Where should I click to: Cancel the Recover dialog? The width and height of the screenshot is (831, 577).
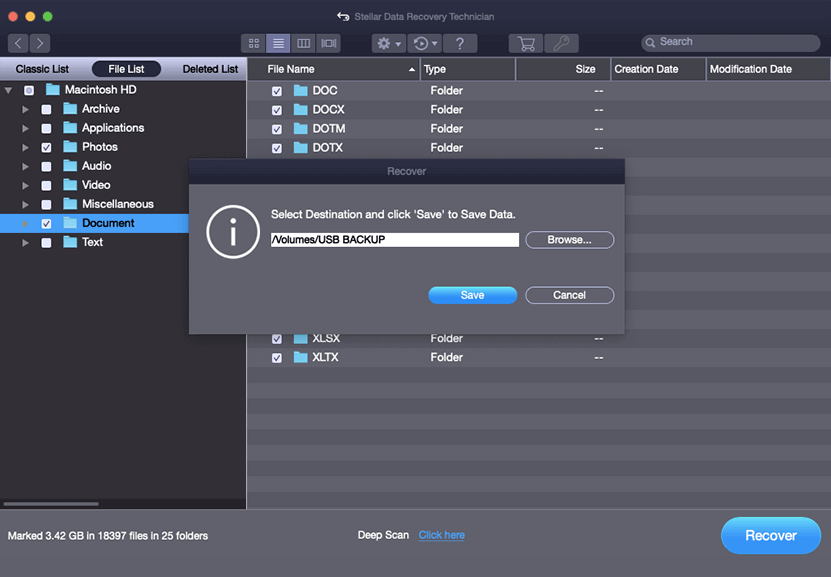pos(570,295)
